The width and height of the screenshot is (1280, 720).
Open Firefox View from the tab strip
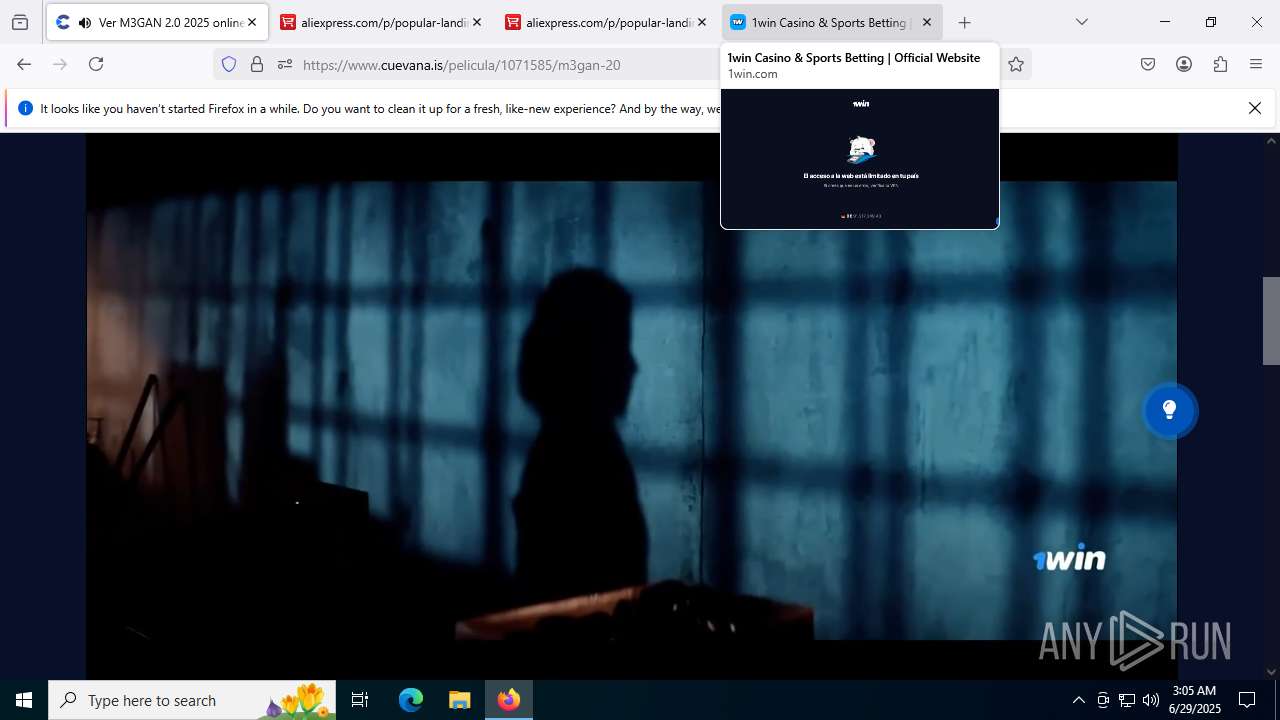click(20, 22)
